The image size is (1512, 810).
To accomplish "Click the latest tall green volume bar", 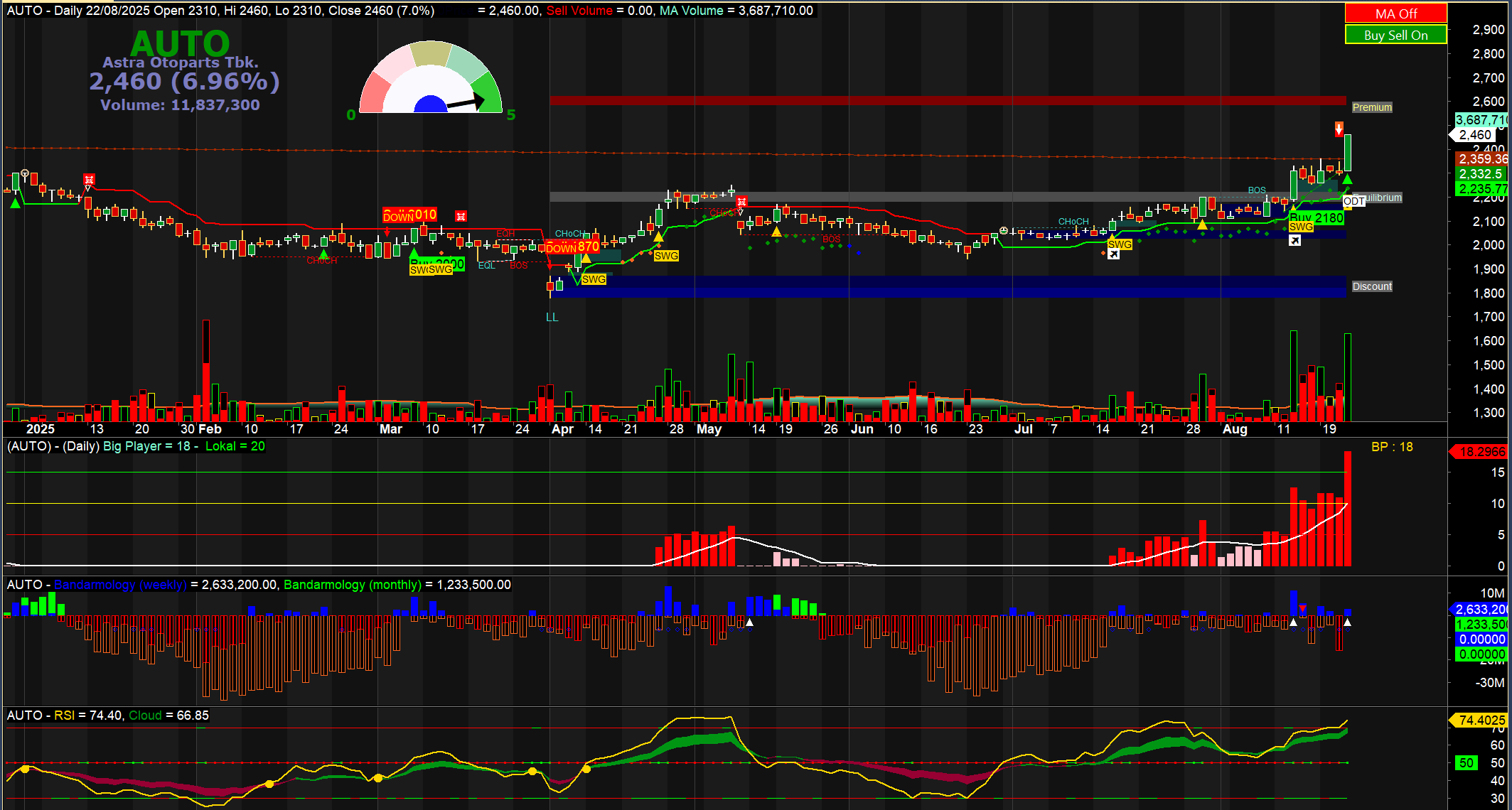I will [x=1347, y=377].
